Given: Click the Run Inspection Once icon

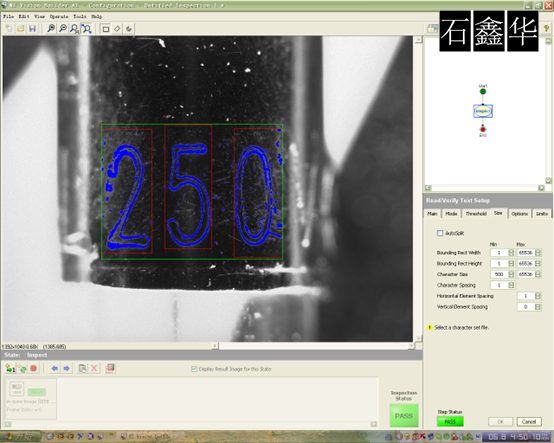Looking at the screenshot, I should (x=10, y=368).
